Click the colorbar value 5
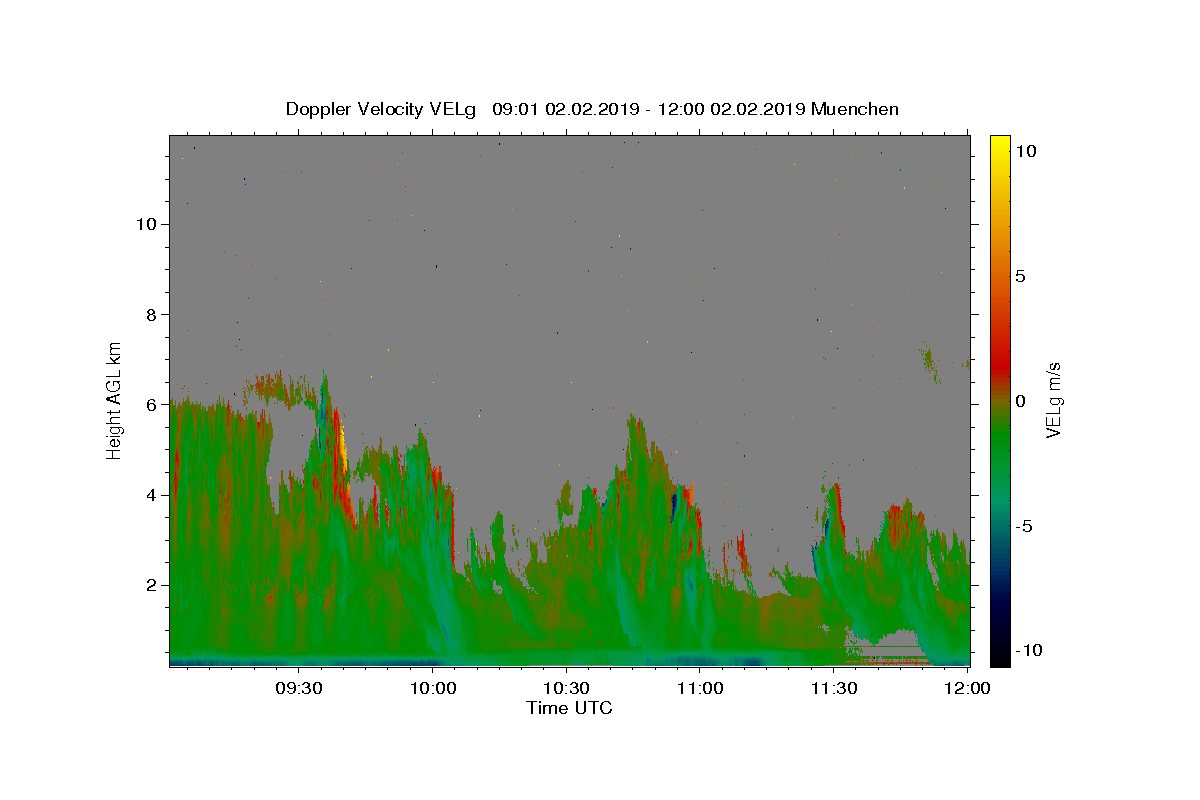 (1020, 276)
